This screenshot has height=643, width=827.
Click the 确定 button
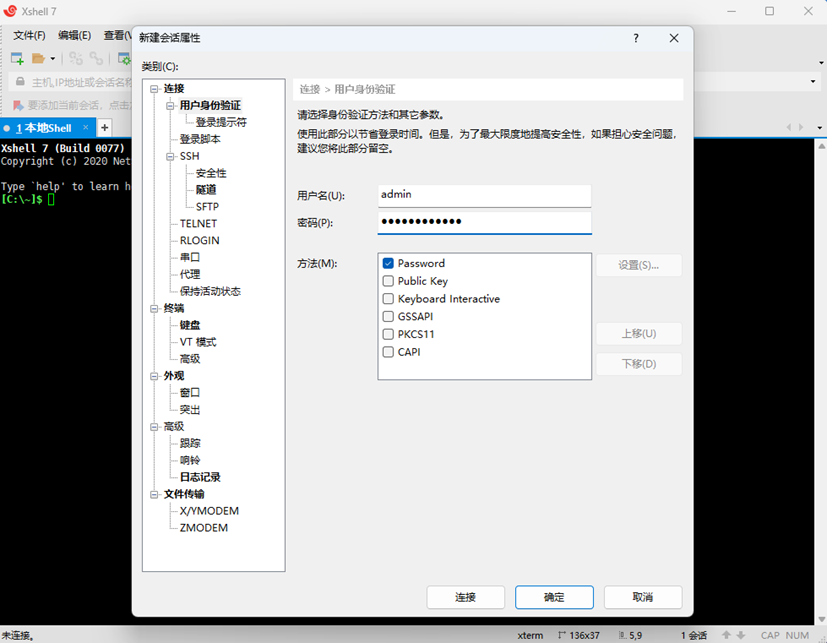(554, 597)
